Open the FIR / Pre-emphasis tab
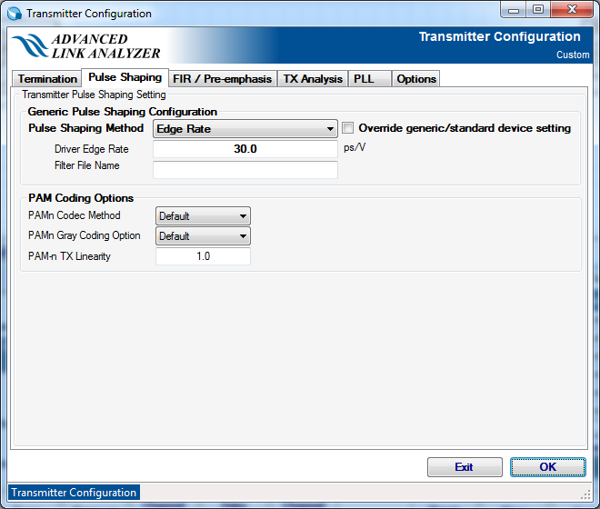This screenshot has width=600, height=509. click(222, 79)
